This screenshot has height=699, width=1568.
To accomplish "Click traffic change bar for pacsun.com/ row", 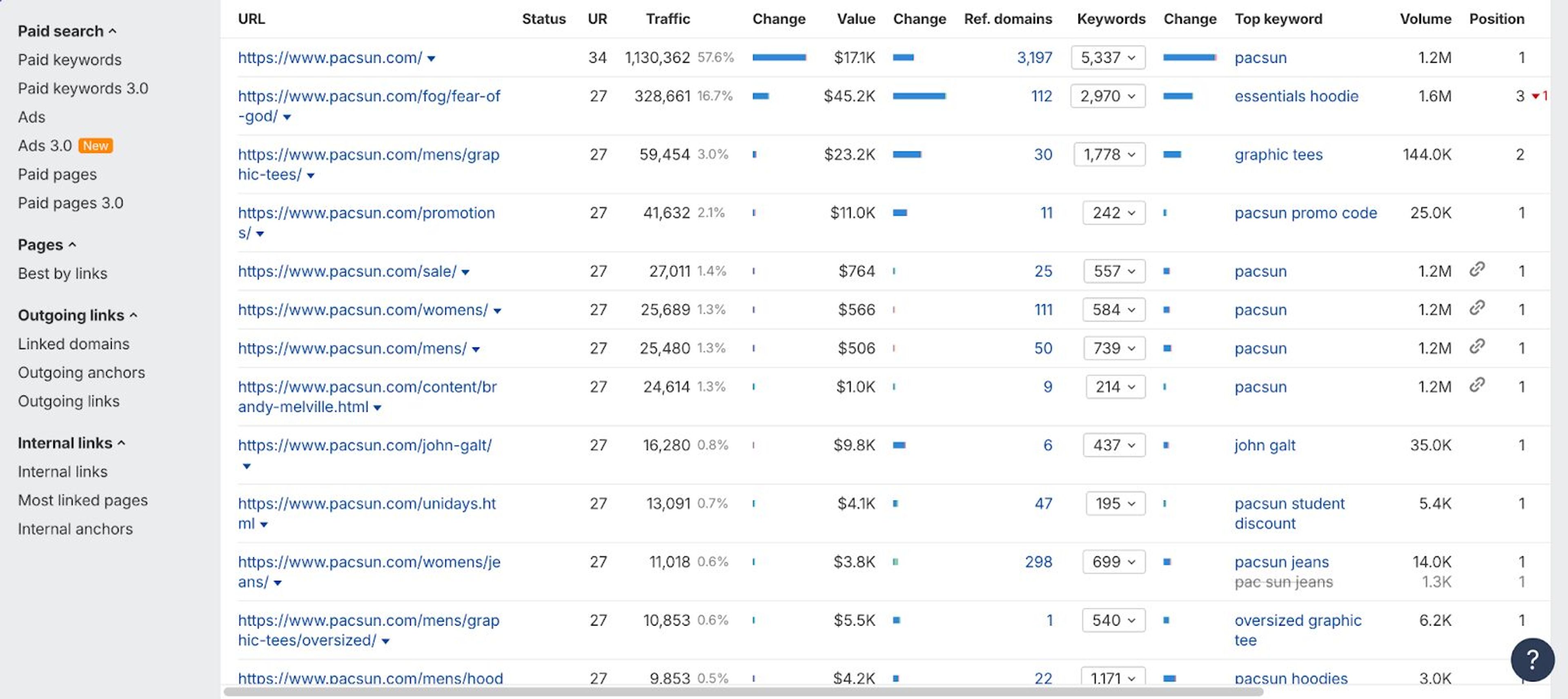I will (779, 57).
